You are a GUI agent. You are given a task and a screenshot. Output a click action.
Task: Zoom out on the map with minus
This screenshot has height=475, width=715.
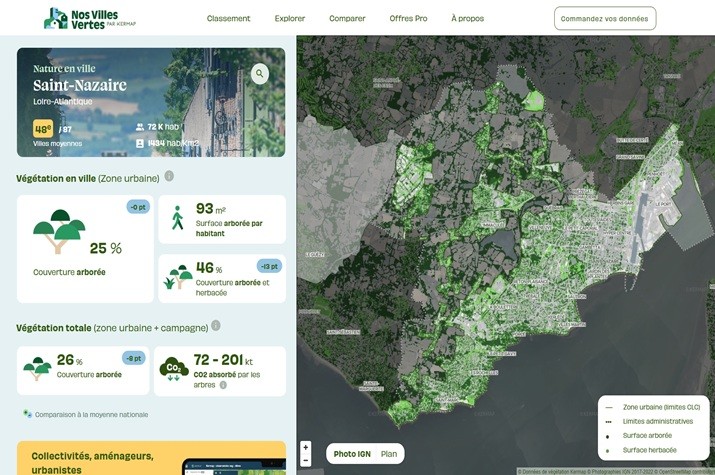(x=306, y=460)
